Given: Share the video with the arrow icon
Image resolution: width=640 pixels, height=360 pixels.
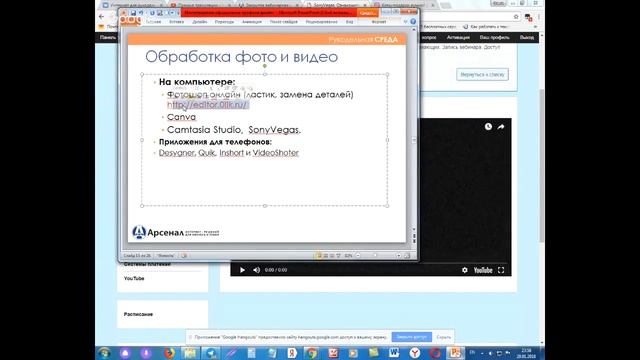Looking at the screenshot, I should coord(501,127).
